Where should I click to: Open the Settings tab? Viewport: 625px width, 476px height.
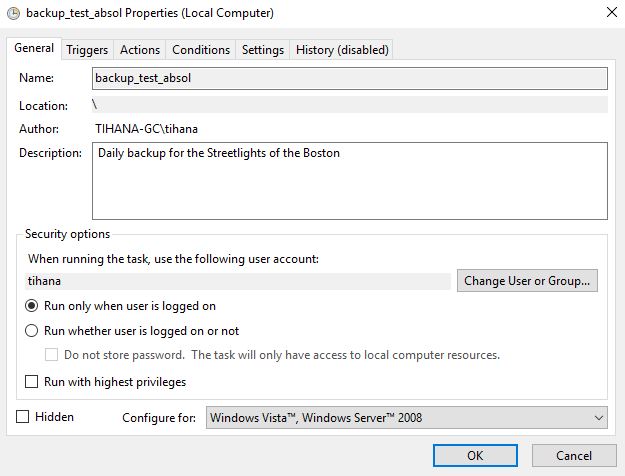(x=263, y=50)
